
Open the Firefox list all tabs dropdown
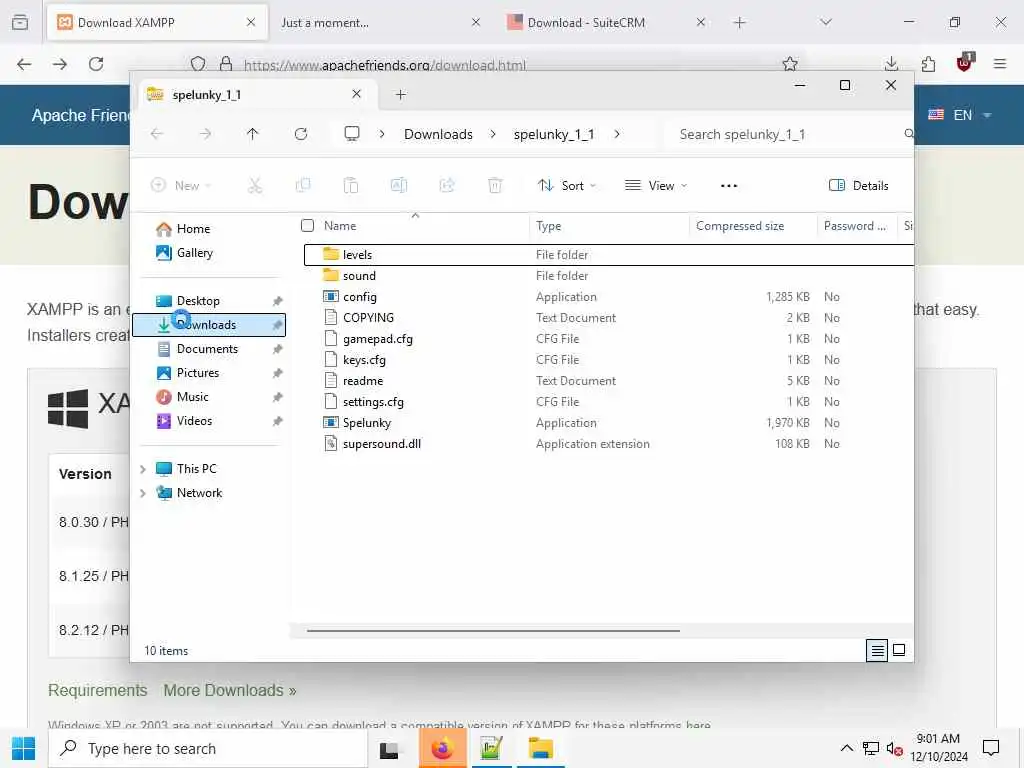[826, 22]
